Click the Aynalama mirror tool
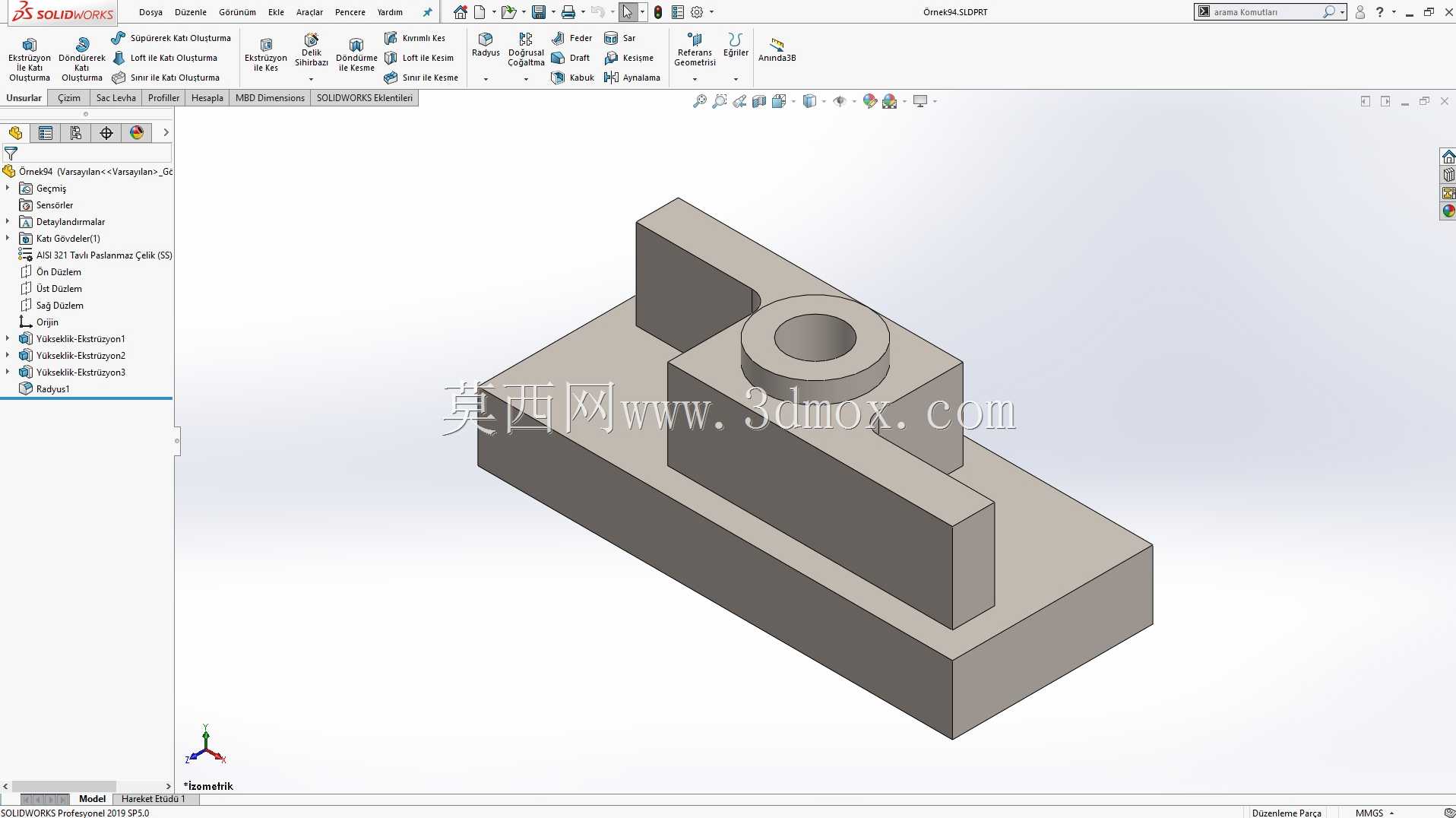Image resolution: width=1456 pixels, height=818 pixels. pyautogui.click(x=632, y=78)
